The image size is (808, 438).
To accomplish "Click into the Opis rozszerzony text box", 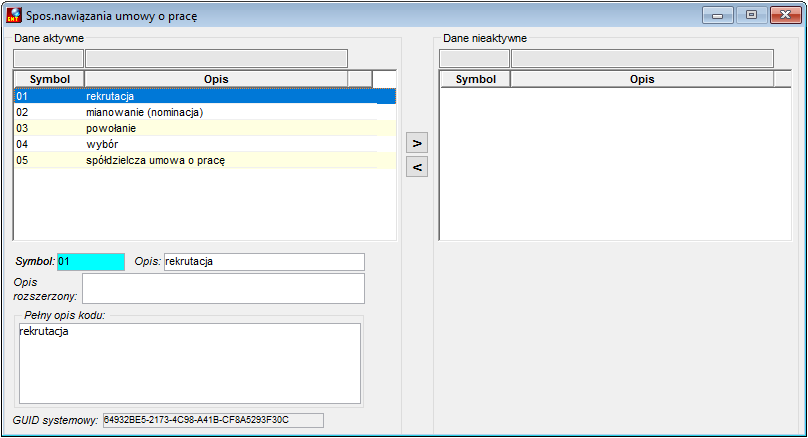I will (x=223, y=289).
